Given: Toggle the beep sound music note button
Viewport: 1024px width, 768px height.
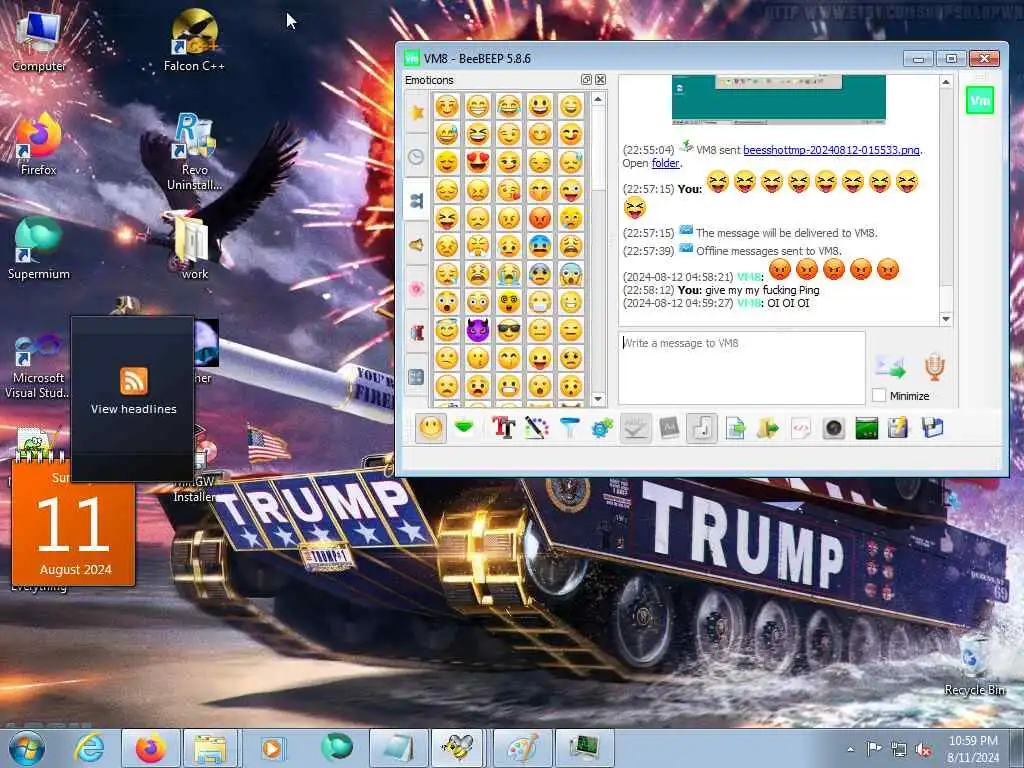Looking at the screenshot, I should click(701, 428).
